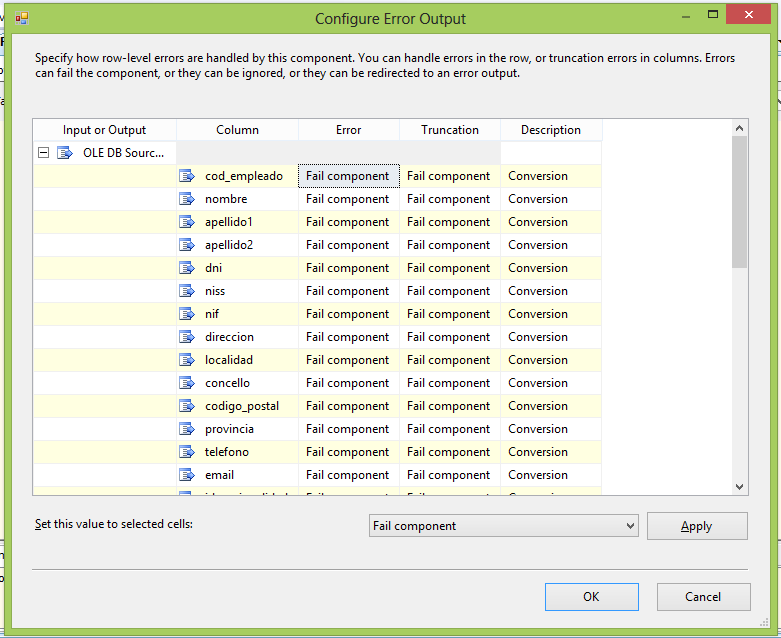Collapse the OLE DB Source tree node
781x638 pixels.
coord(43,153)
